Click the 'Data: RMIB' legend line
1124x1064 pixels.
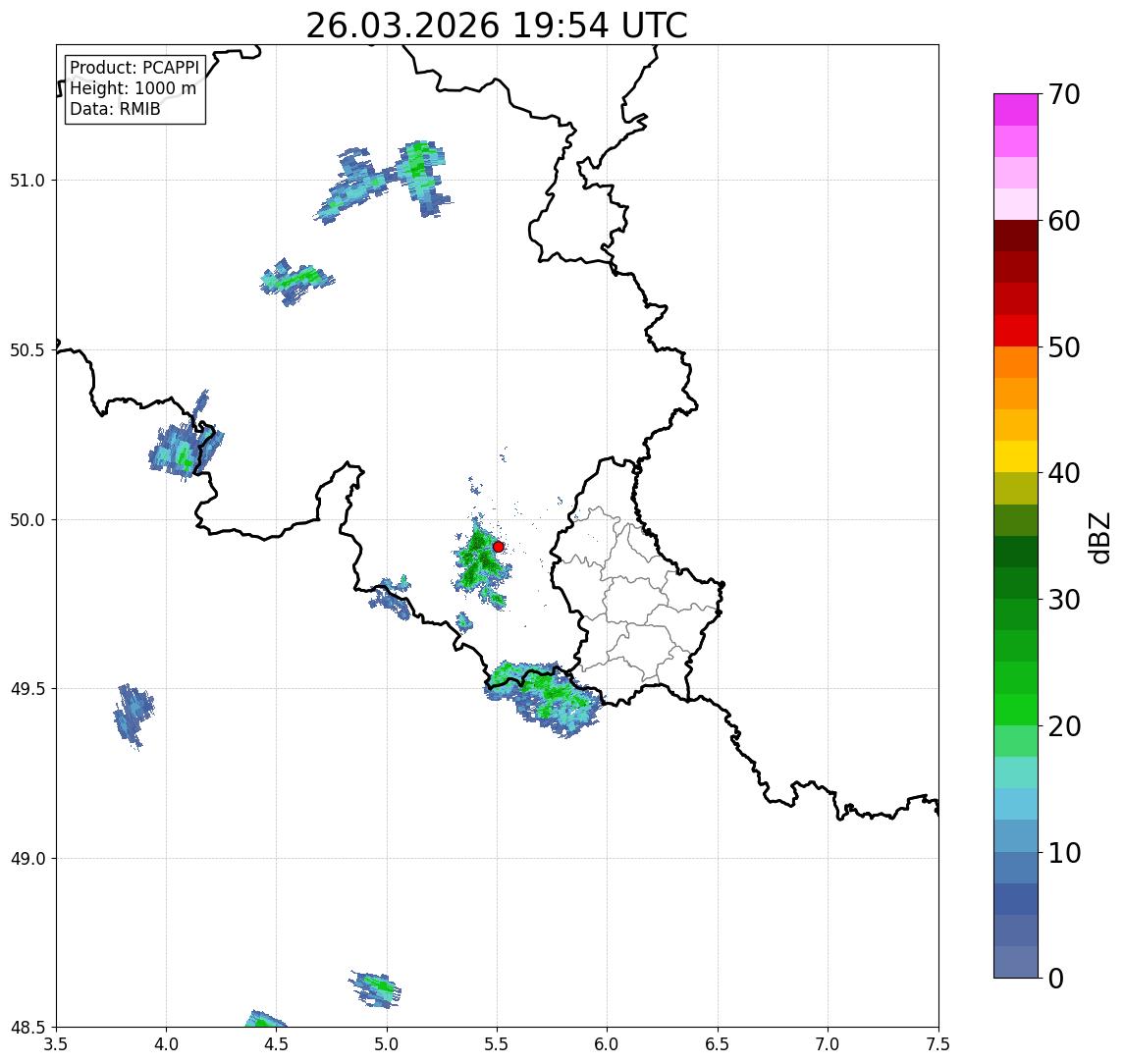click(x=115, y=109)
